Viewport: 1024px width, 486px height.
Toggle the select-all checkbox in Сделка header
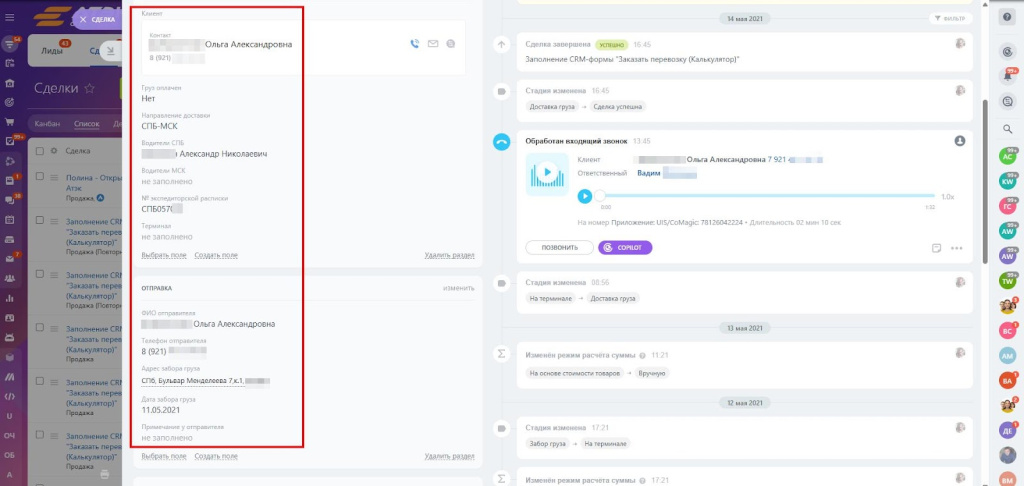point(40,151)
